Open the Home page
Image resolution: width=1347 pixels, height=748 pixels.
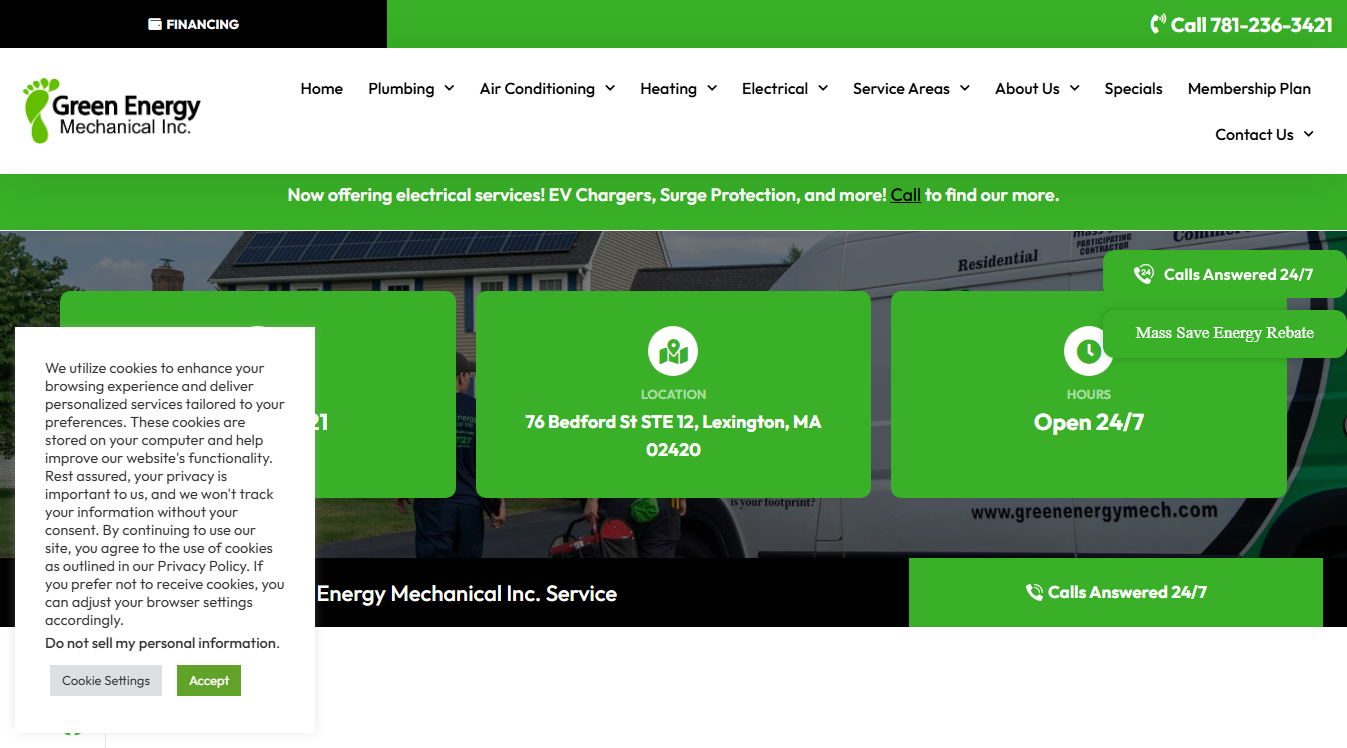[322, 88]
